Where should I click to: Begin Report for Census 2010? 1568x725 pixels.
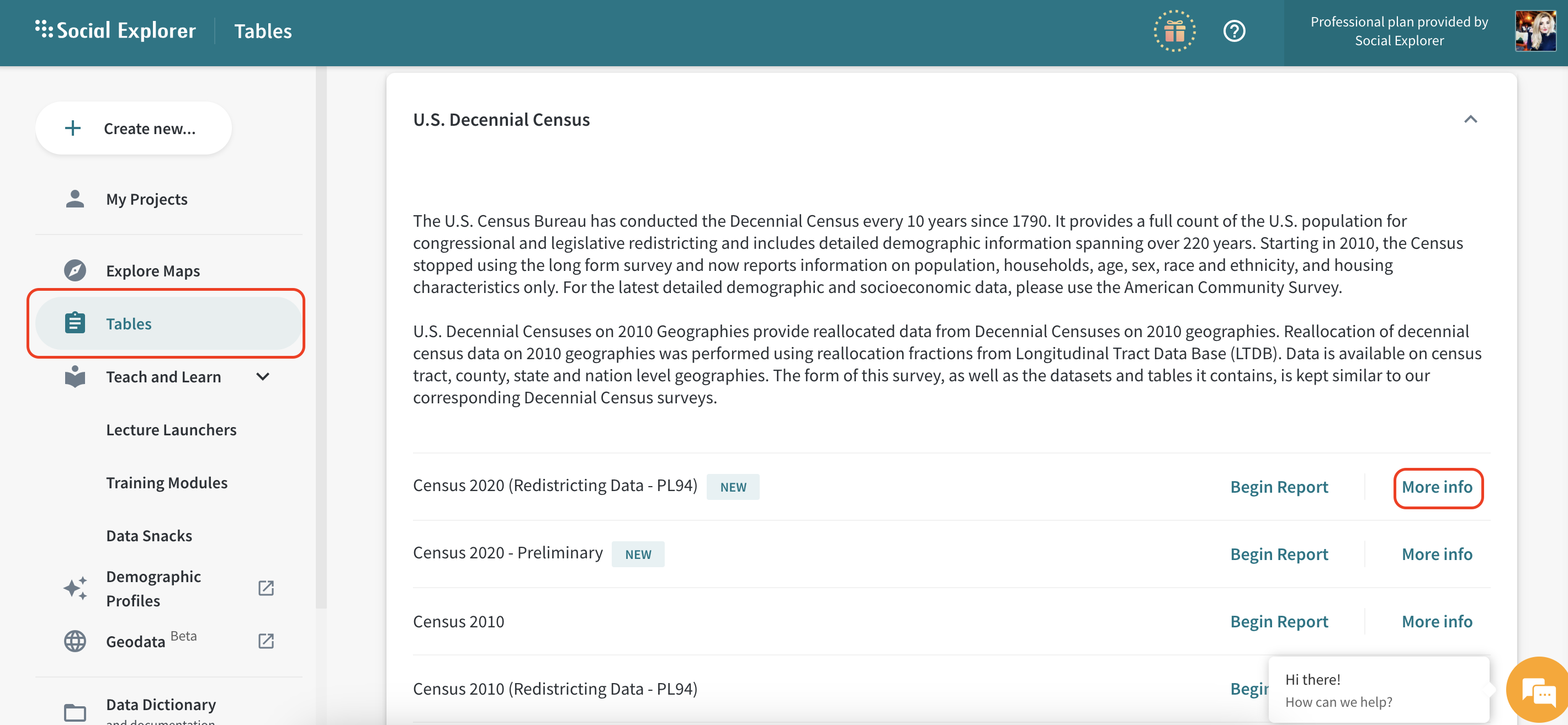pyautogui.click(x=1279, y=622)
